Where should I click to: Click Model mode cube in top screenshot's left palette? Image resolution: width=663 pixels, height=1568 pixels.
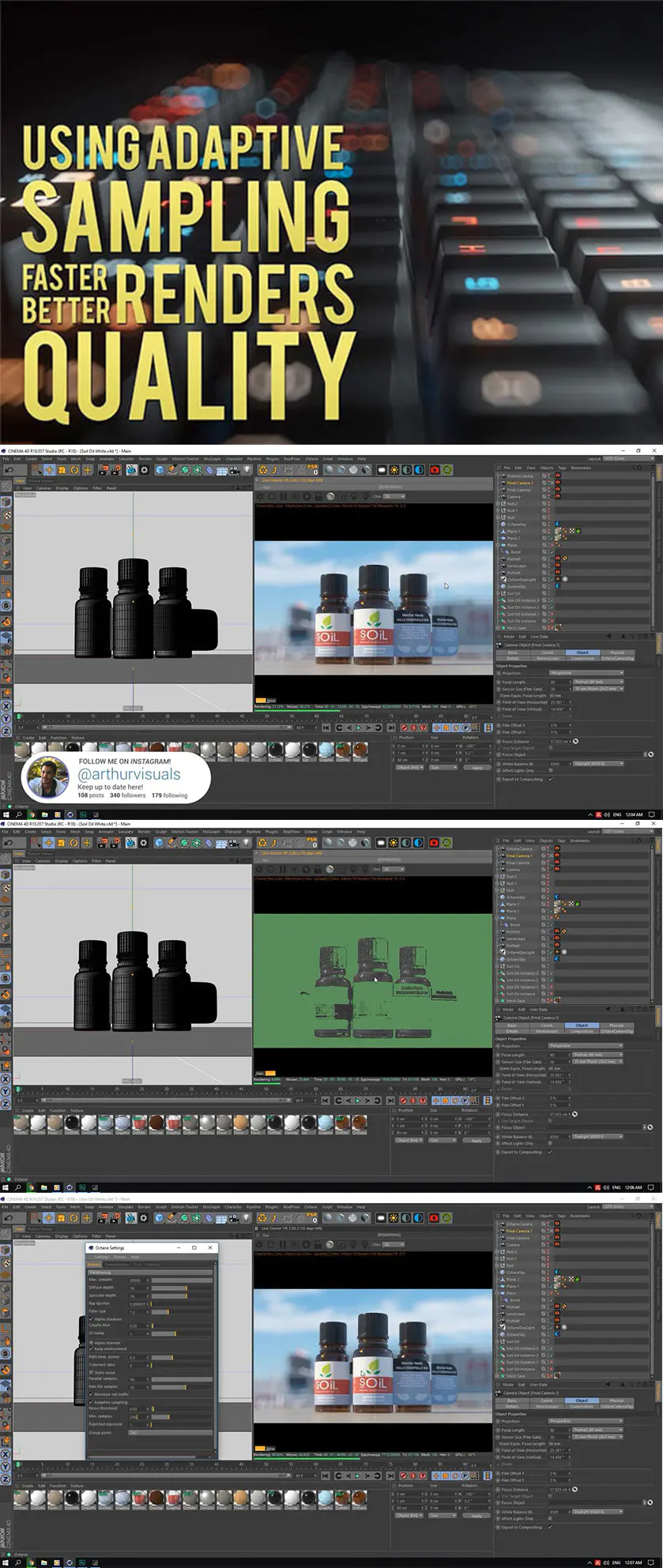(6, 502)
